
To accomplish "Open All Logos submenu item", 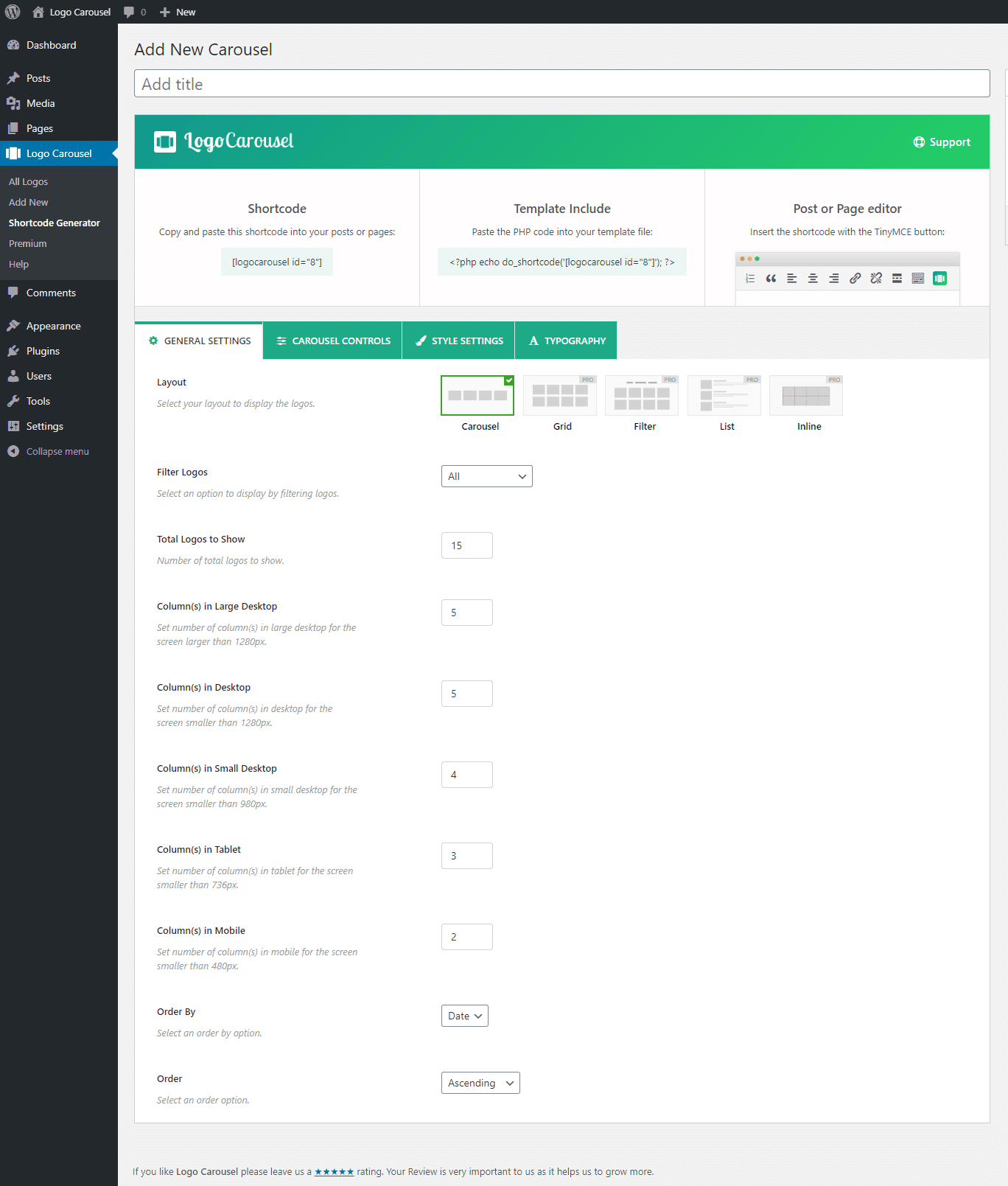I will pyautogui.click(x=28, y=181).
